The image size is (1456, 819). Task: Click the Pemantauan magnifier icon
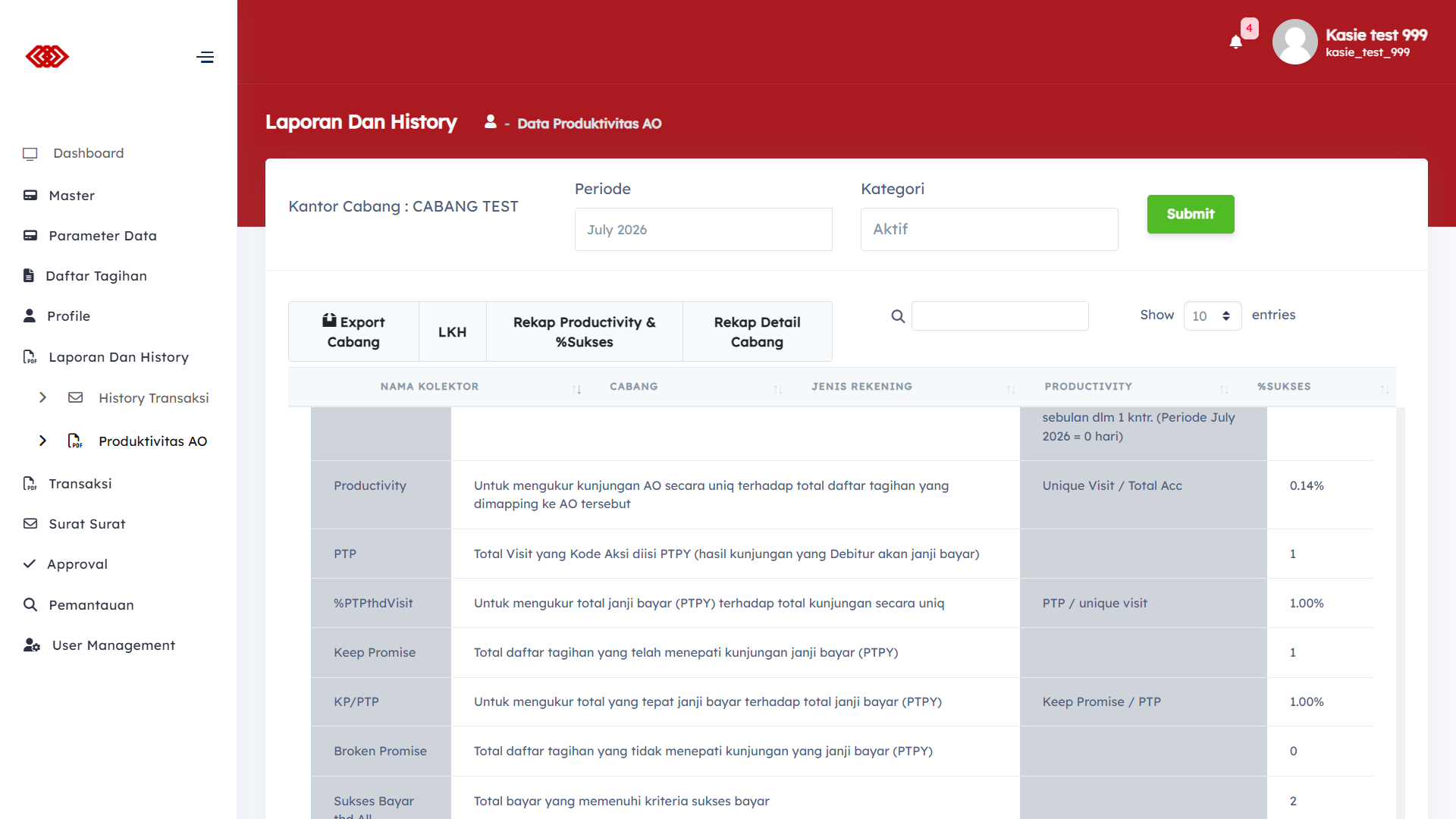30,604
